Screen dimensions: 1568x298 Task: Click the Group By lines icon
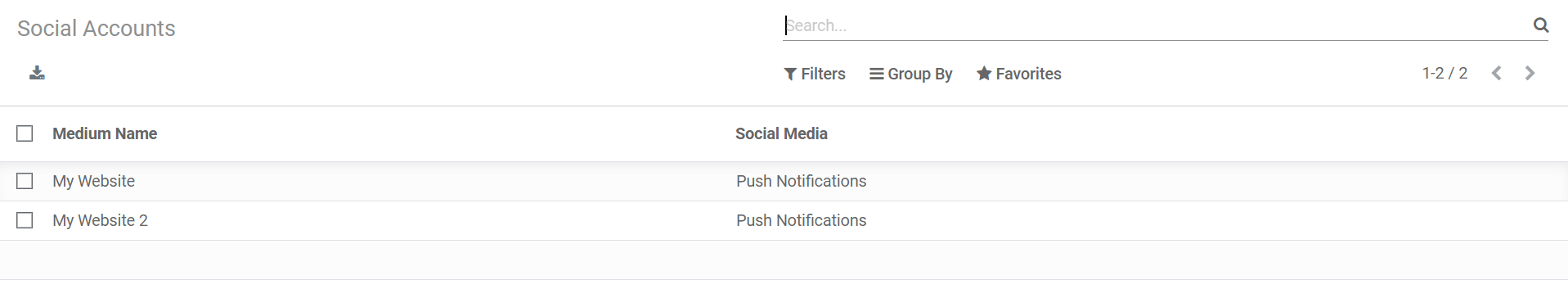[876, 74]
